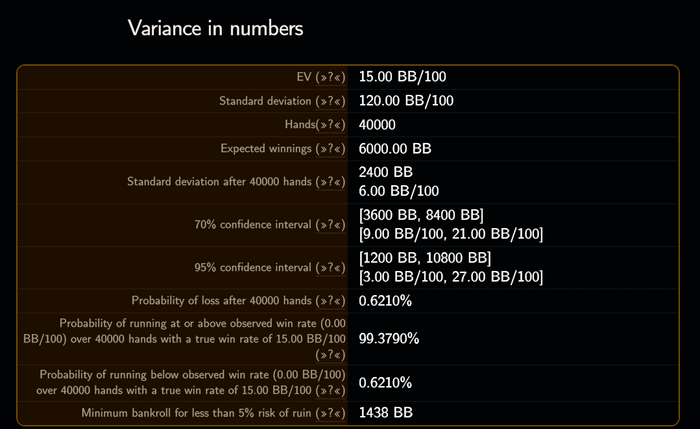The image size is (700, 429).
Task: Click the 1438 BB minimum bankroll value
Action: tap(386, 412)
